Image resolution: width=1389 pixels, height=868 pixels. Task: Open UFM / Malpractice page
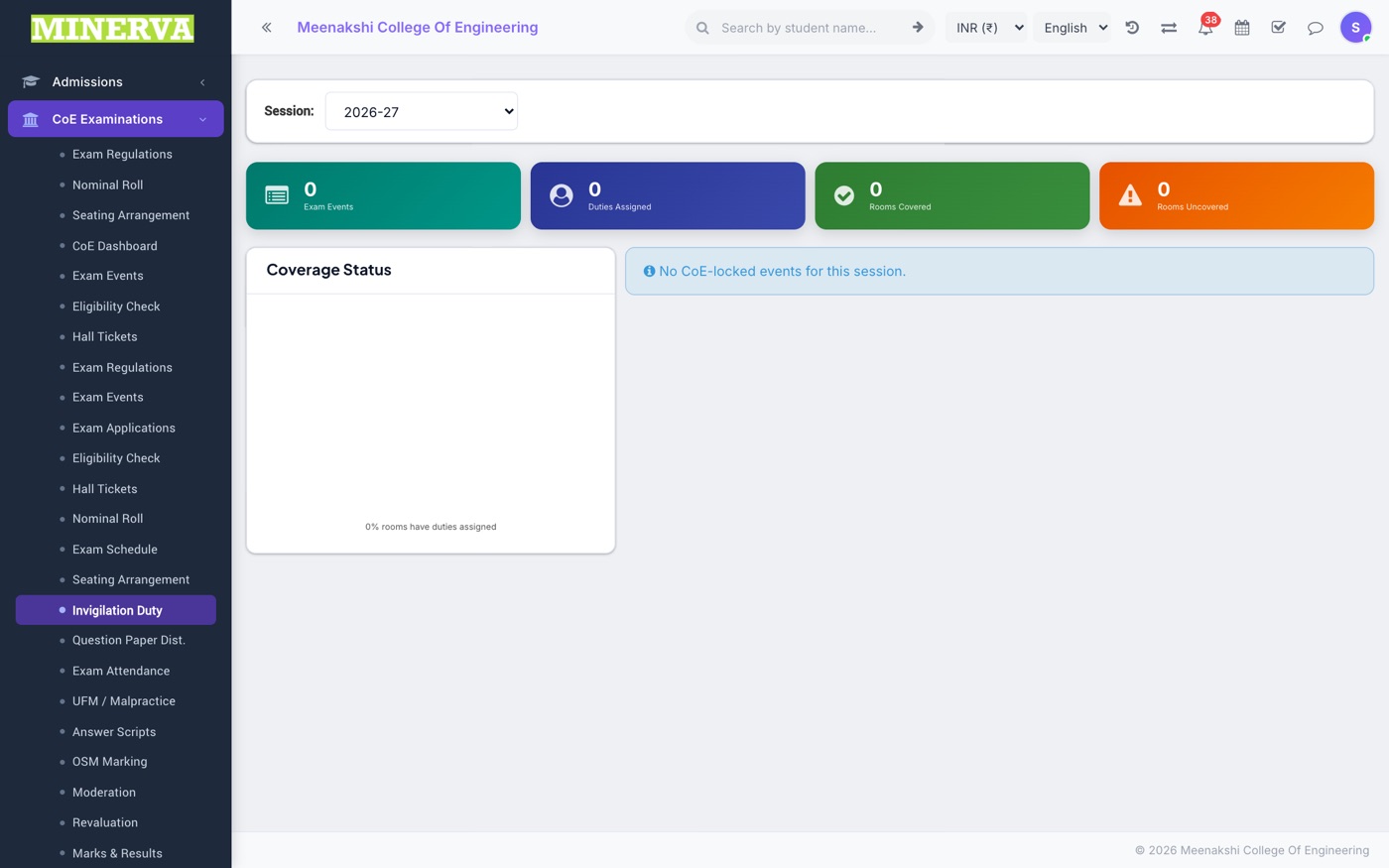pyautogui.click(x=124, y=701)
